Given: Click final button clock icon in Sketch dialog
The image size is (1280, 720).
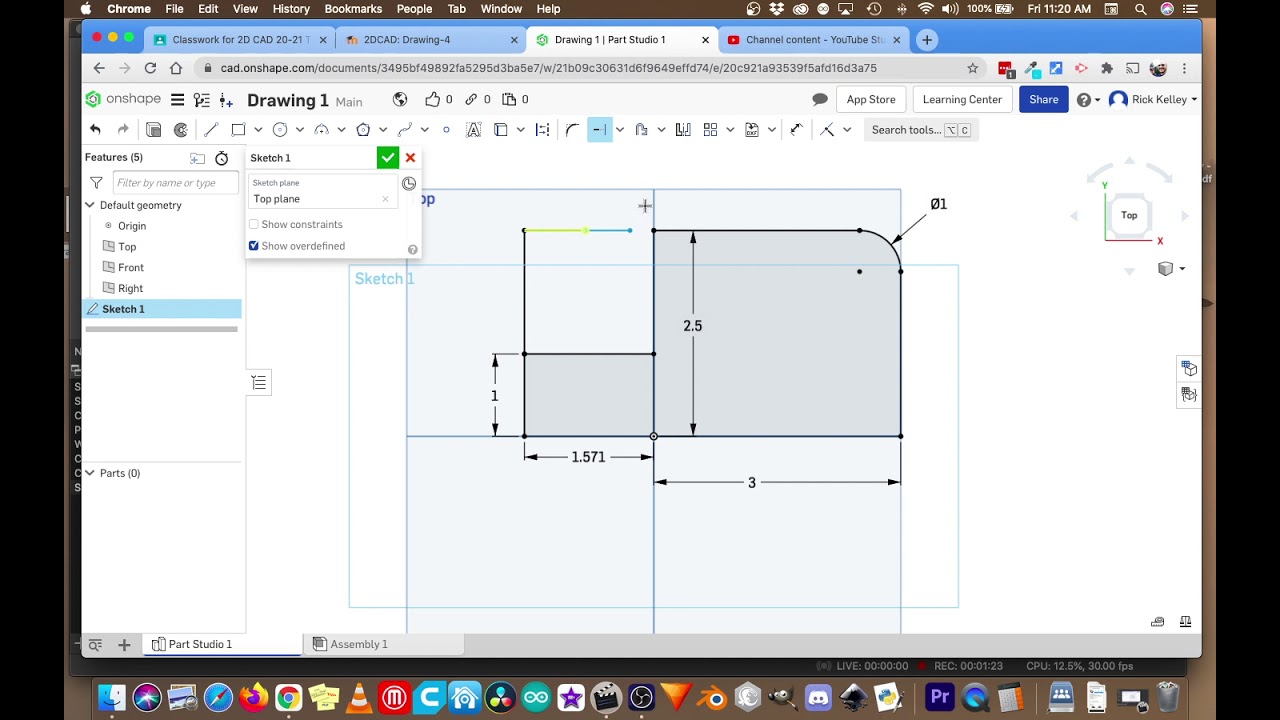Looking at the screenshot, I should pos(409,184).
